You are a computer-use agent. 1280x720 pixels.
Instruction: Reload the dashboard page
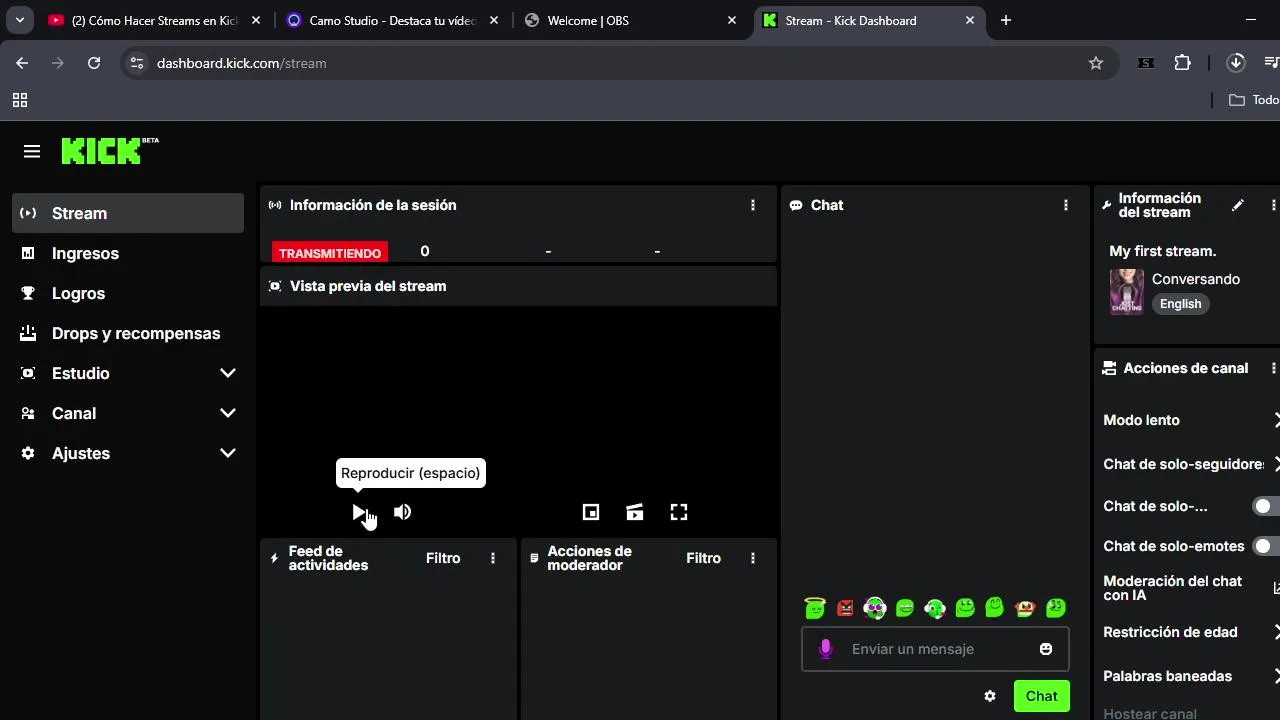pos(94,63)
